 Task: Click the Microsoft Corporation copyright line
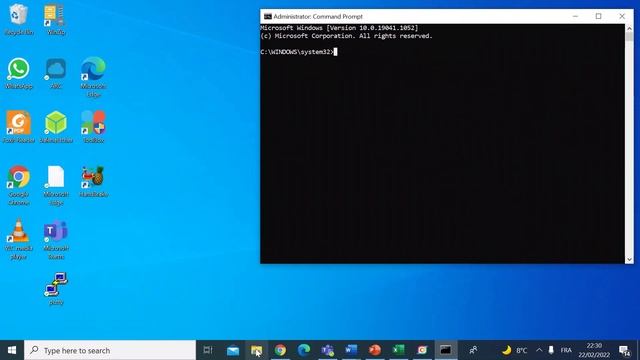click(346, 36)
